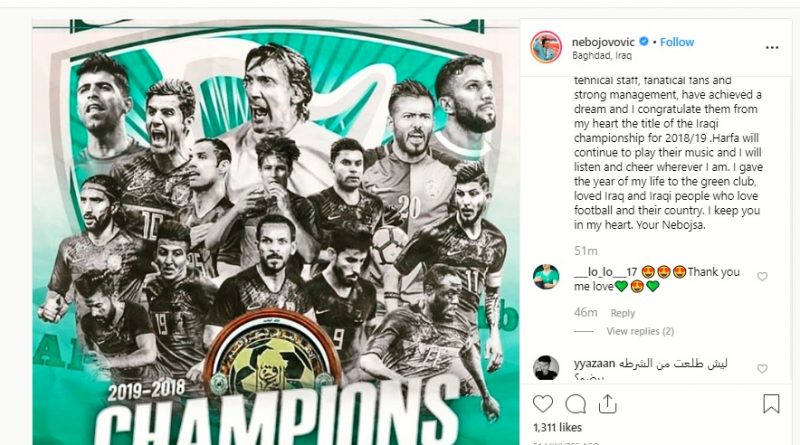The width and height of the screenshot is (800, 445).
Task: Click the Champions team poster image
Action: pyautogui.click(x=276, y=232)
